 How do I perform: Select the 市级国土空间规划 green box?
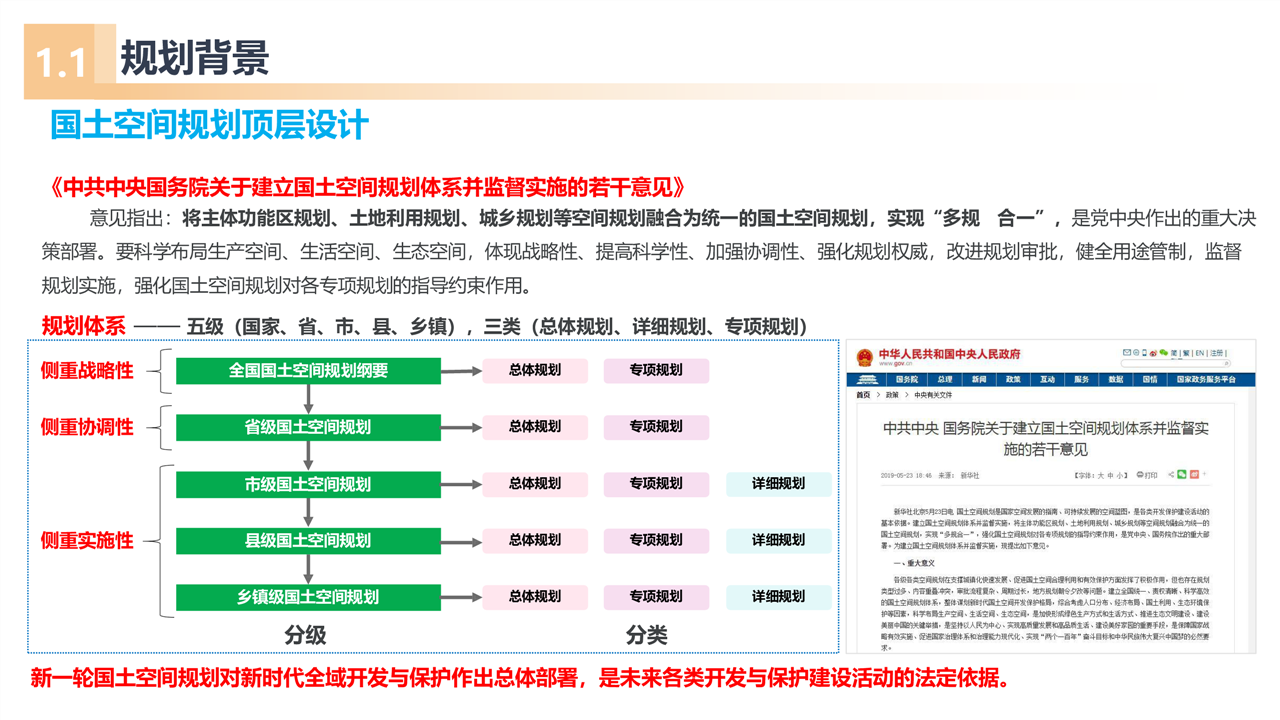308,484
